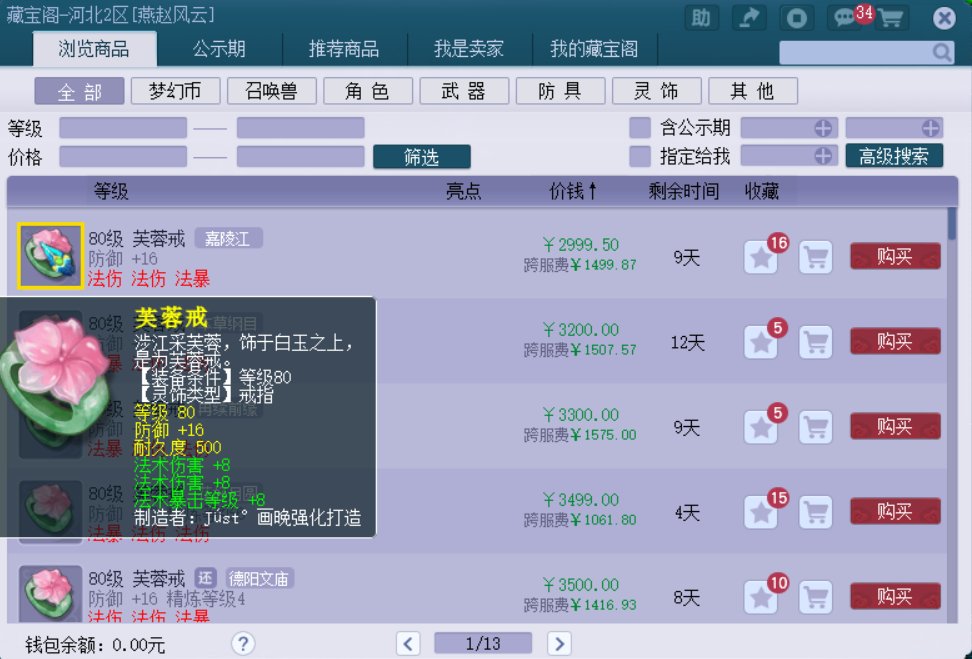
Task: Favorite the ¥3200.00 item with star
Action: tap(761, 342)
